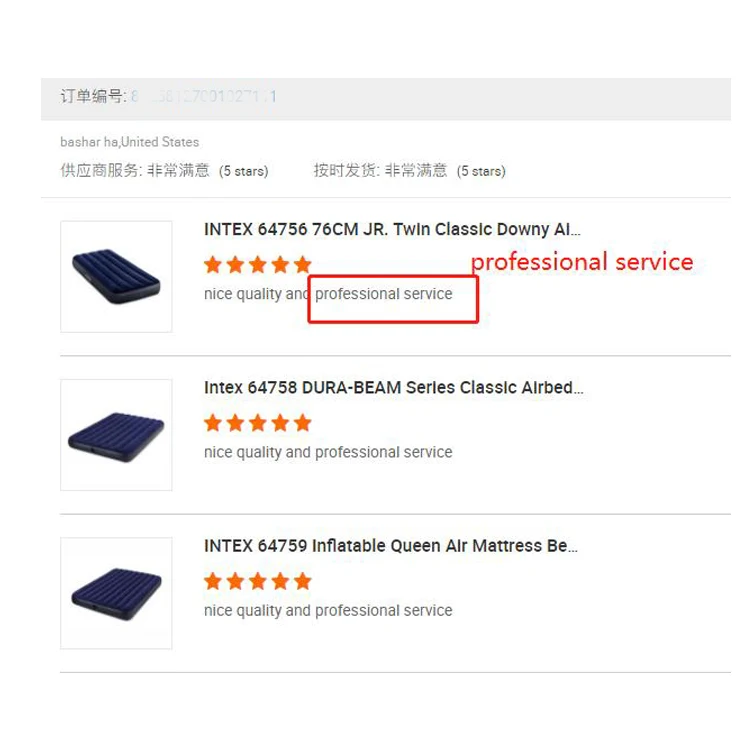Screen dimensions: 750x750
Task: Click fifth star of INTEX 64756 rating
Action: (303, 265)
